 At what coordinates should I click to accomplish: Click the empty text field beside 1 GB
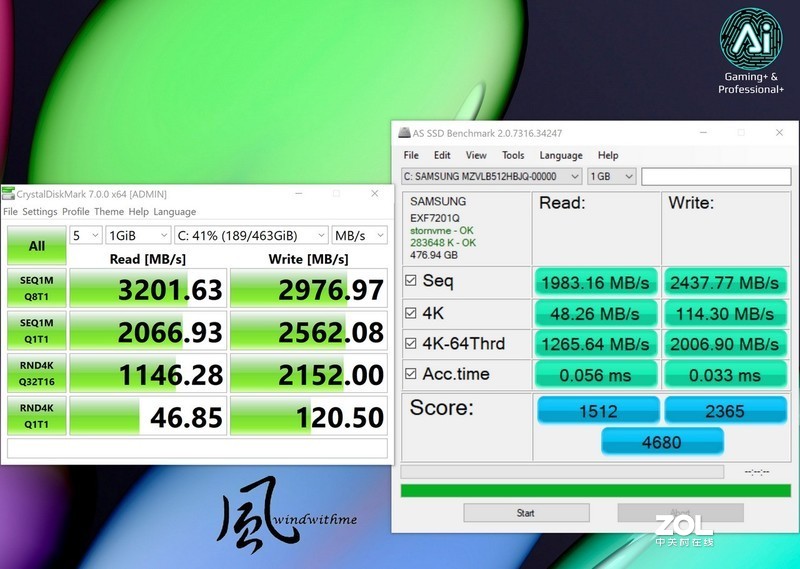click(x=716, y=176)
